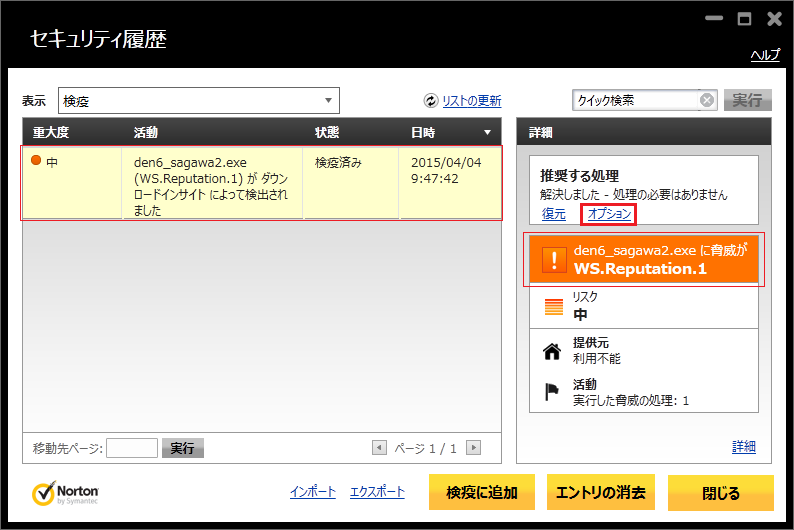Maximize the セキュリティ履歴 window

click(x=744, y=19)
